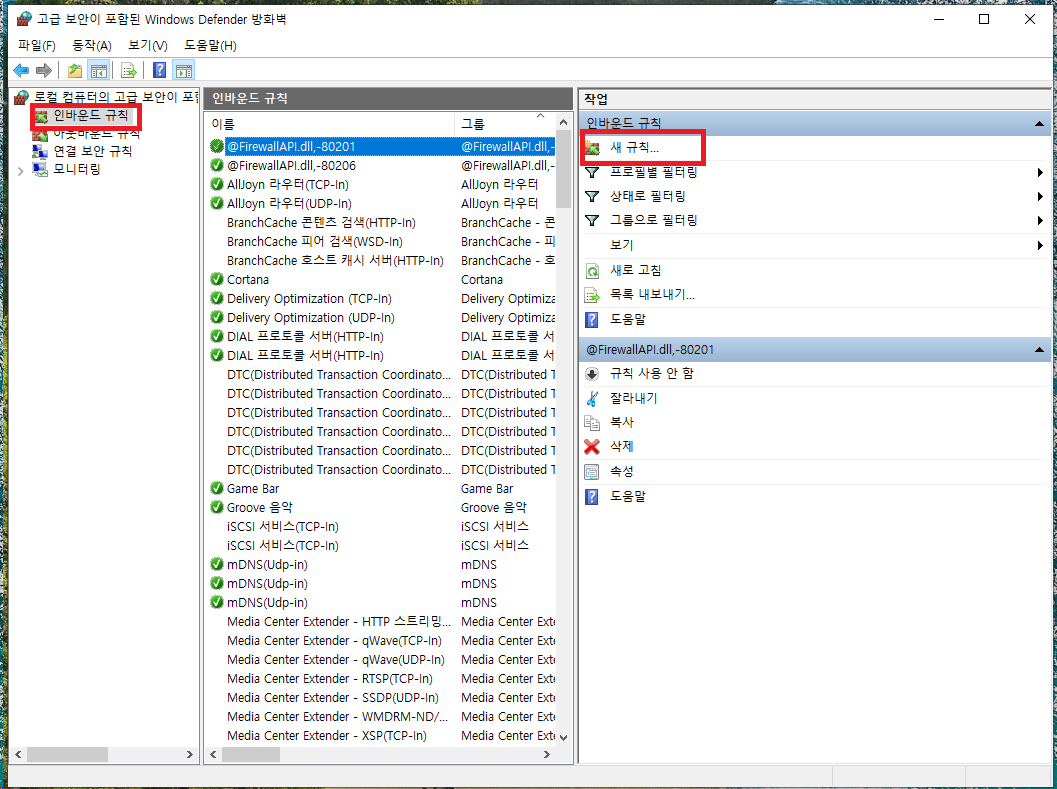Screen dimensions: 1057x789
Task: Click the 속성 properties icon
Action: [592, 471]
